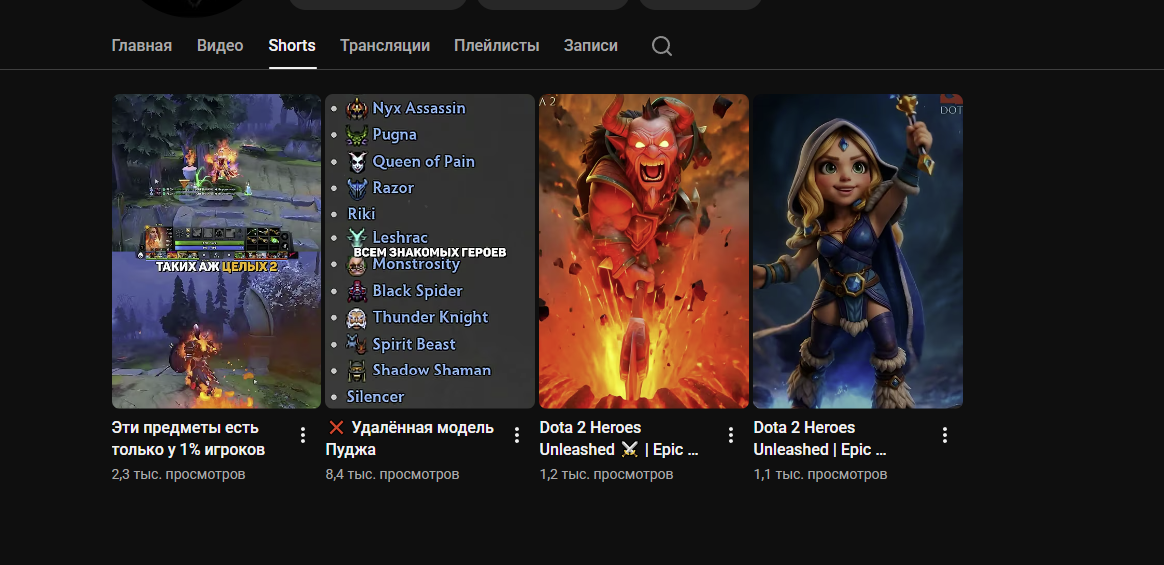Select the Shorts tab
Viewport: 1164px width, 565px height.
click(x=292, y=45)
